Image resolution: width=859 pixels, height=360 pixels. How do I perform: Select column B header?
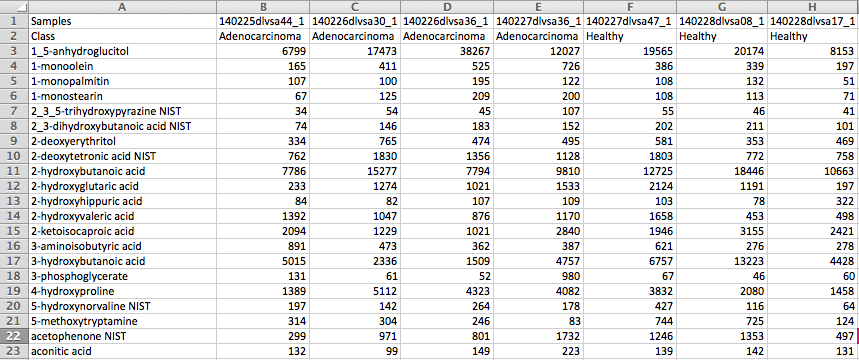(x=263, y=7)
